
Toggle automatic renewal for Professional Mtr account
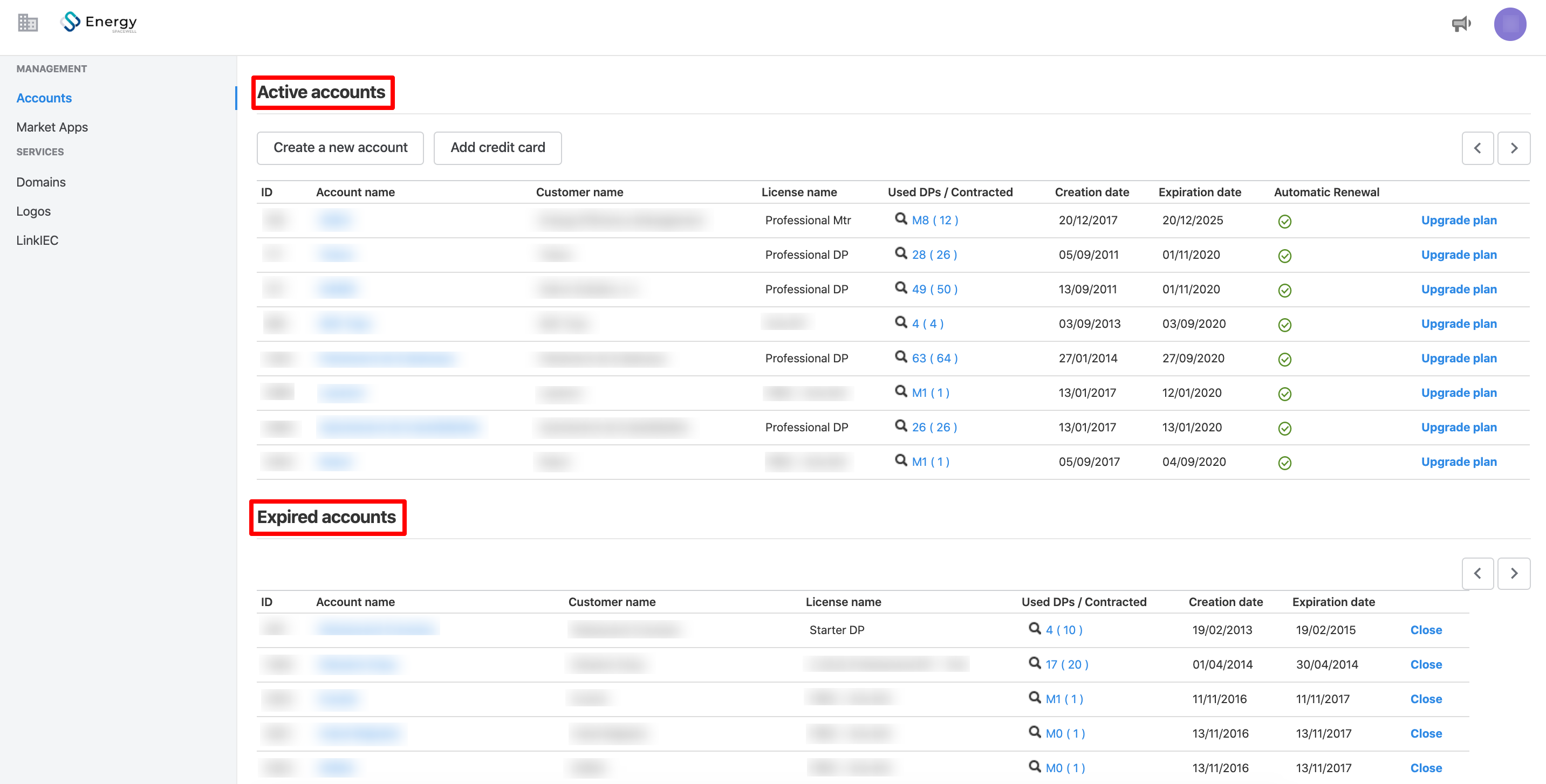(1284, 222)
